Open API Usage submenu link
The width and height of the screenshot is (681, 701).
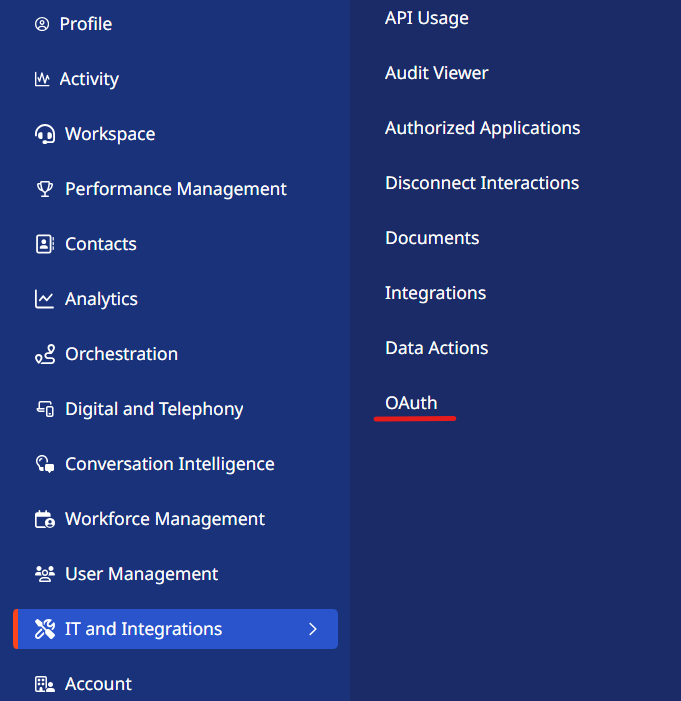click(427, 18)
